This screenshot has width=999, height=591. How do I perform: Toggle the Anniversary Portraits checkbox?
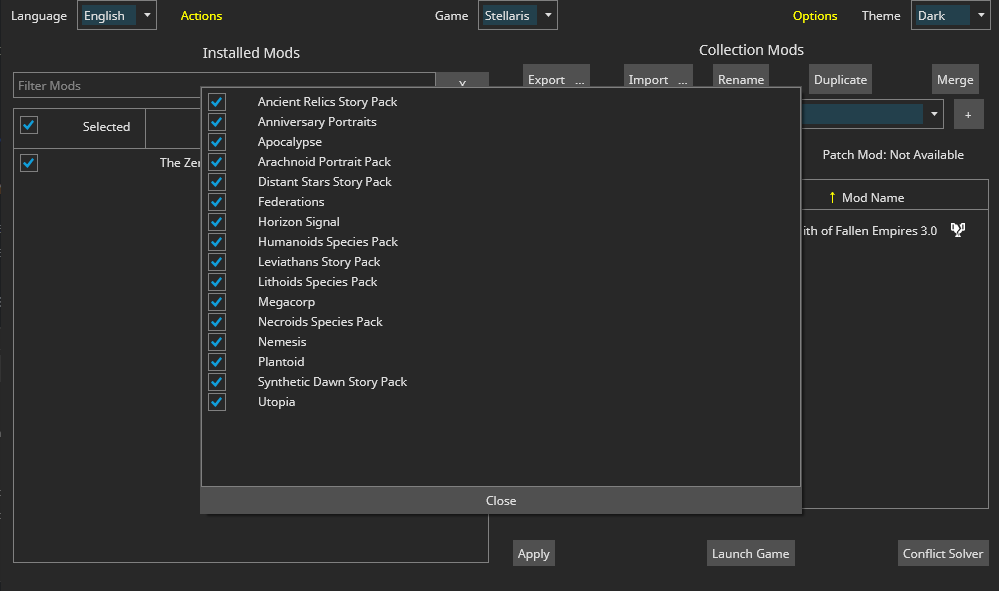tap(217, 122)
